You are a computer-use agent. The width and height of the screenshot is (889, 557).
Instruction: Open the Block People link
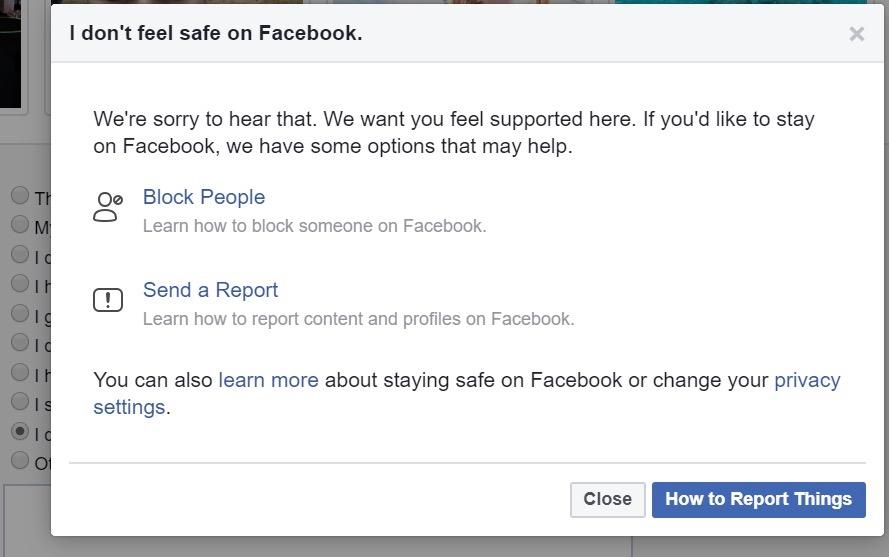tap(204, 197)
